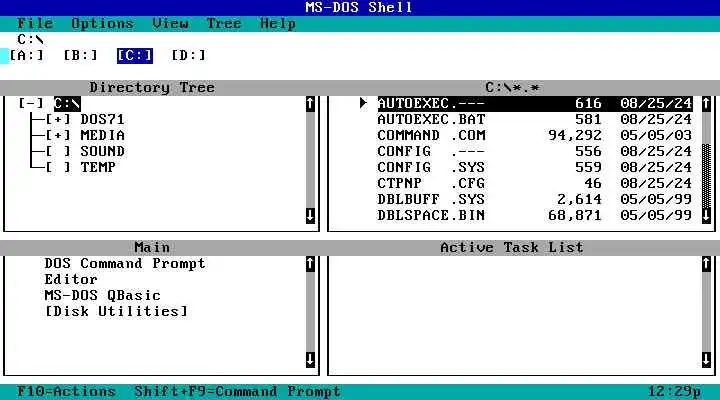Click the 12:29p clock in status bar

pyautogui.click(x=674, y=391)
